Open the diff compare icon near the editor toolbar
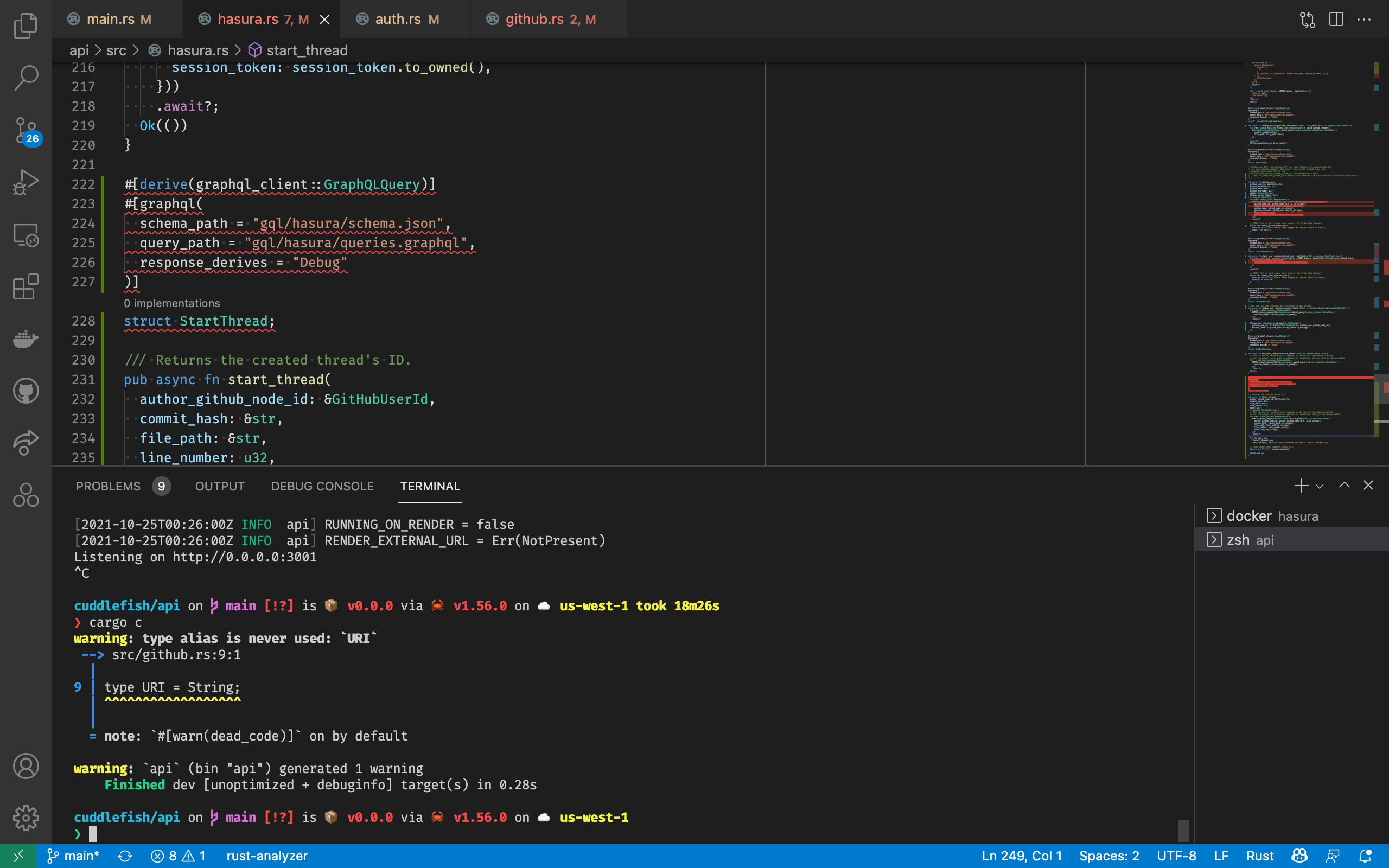 [1307, 19]
